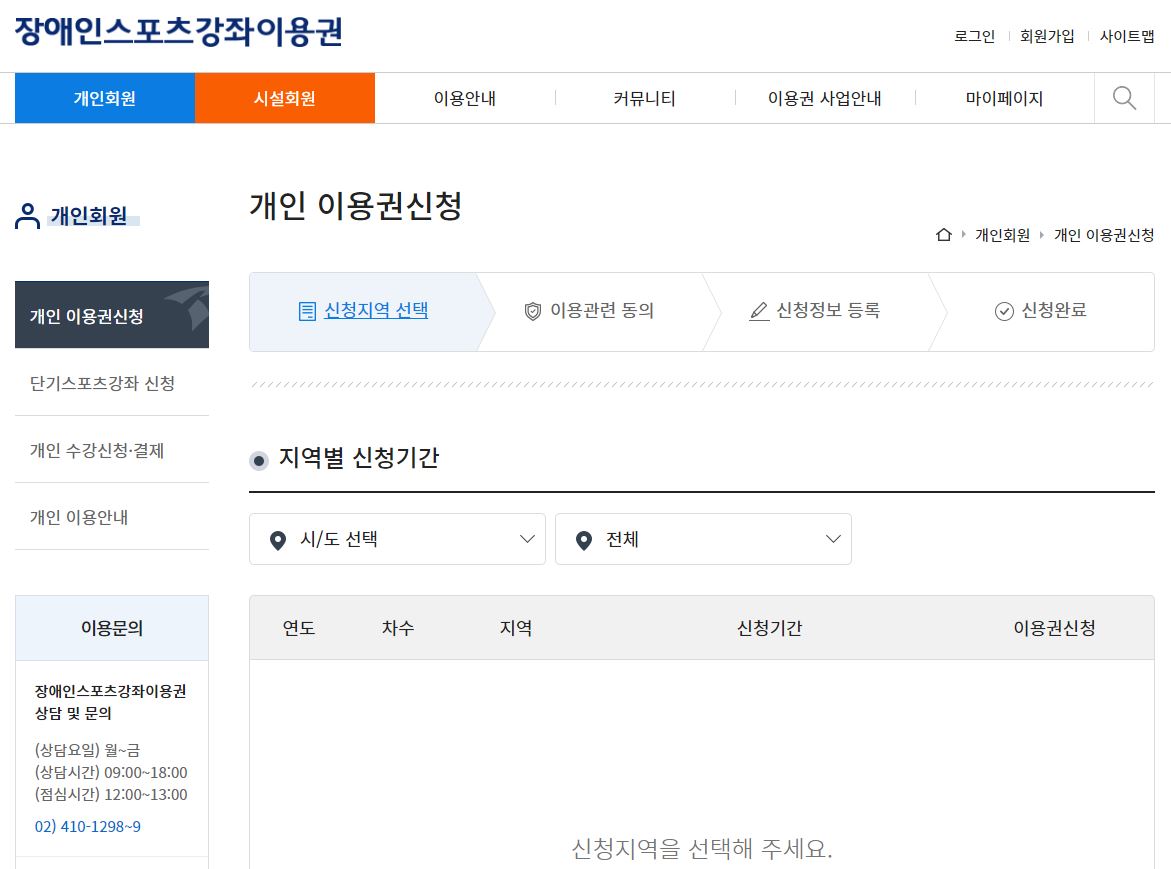
Task: Click the 신청정보 등록 pencil step icon
Action: click(x=761, y=310)
